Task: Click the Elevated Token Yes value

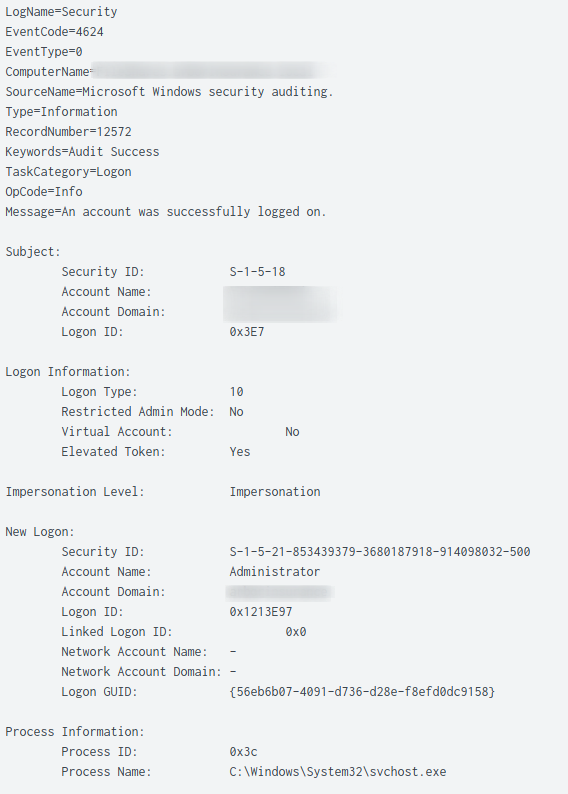Action: tap(239, 452)
